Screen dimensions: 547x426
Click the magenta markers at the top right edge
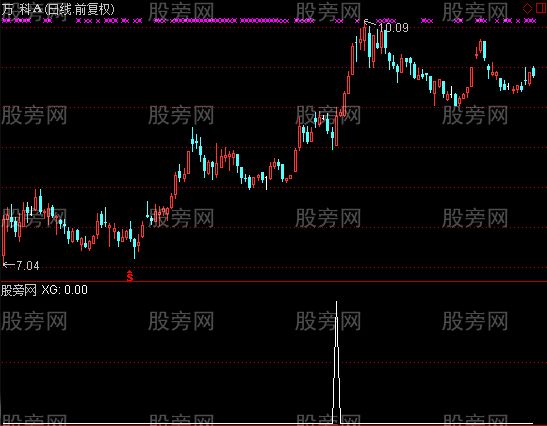click(524, 21)
